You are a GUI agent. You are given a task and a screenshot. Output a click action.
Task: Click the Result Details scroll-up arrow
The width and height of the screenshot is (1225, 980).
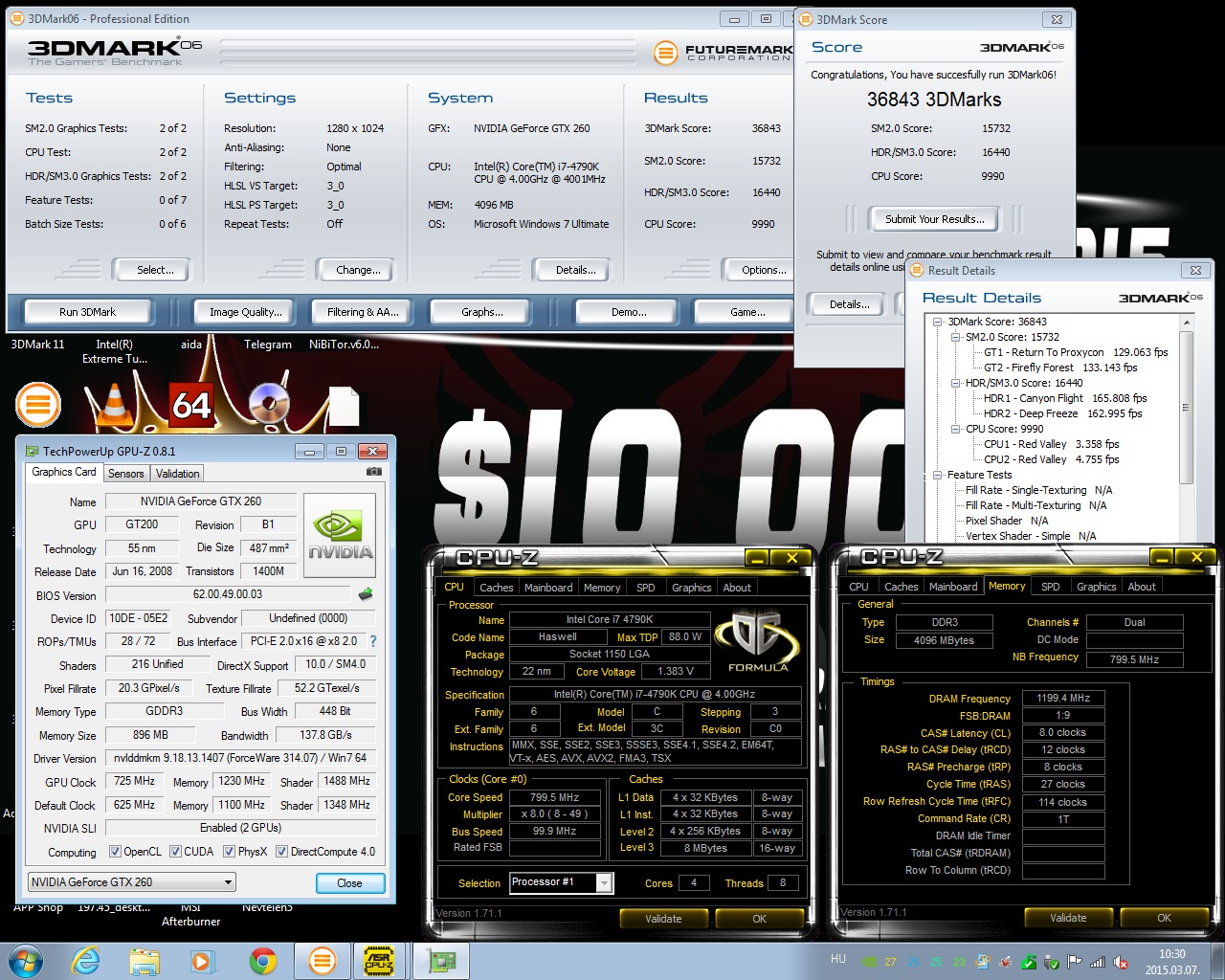pyautogui.click(x=1186, y=323)
